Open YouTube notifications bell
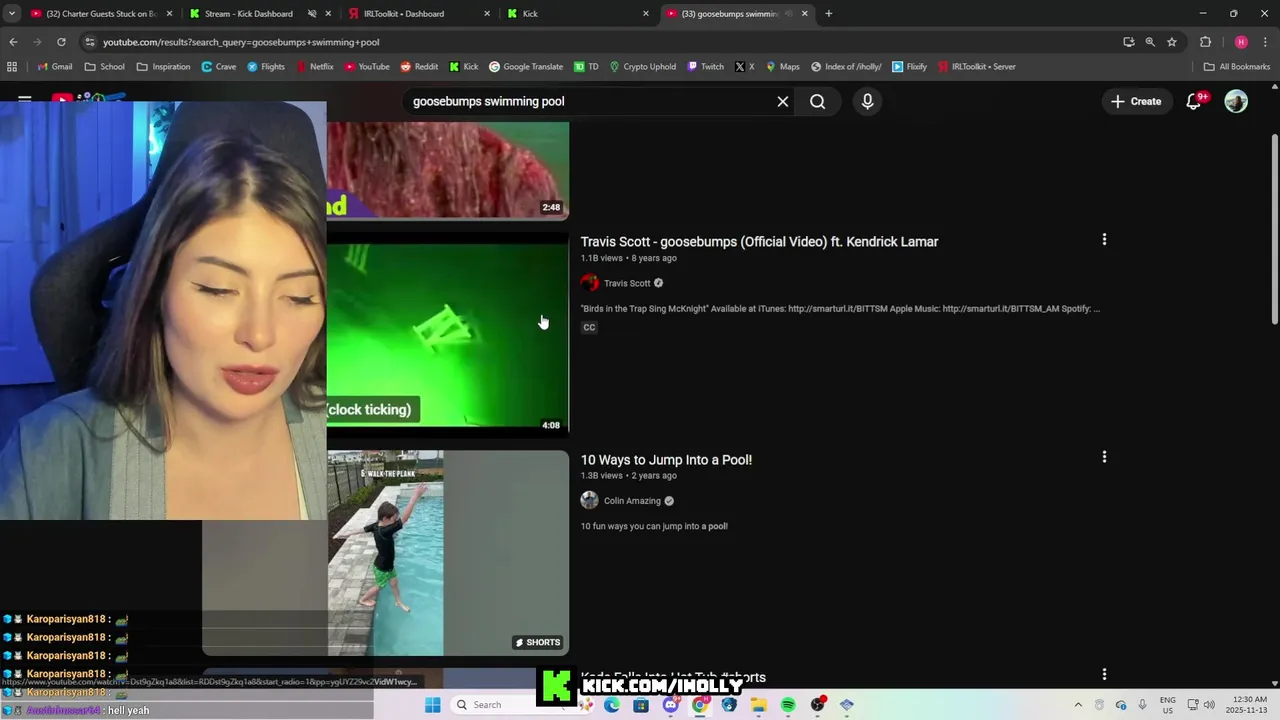1280x720 pixels. click(1194, 101)
